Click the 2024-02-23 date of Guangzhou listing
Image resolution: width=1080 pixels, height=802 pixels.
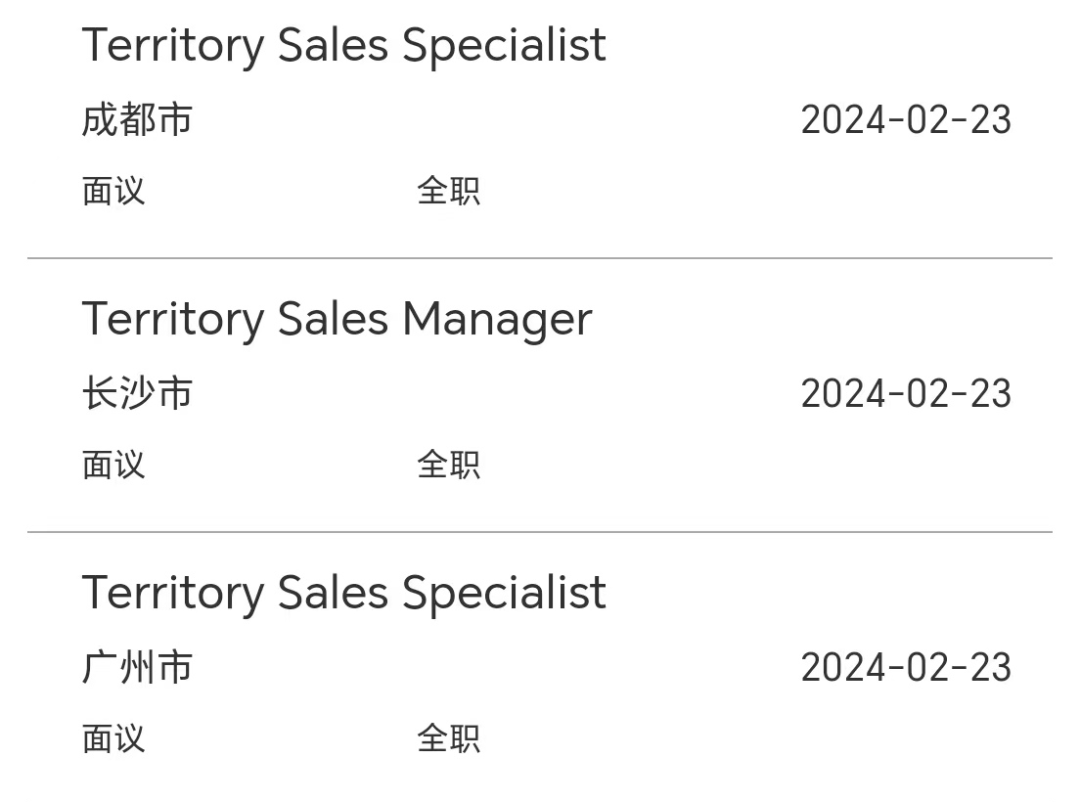point(906,667)
